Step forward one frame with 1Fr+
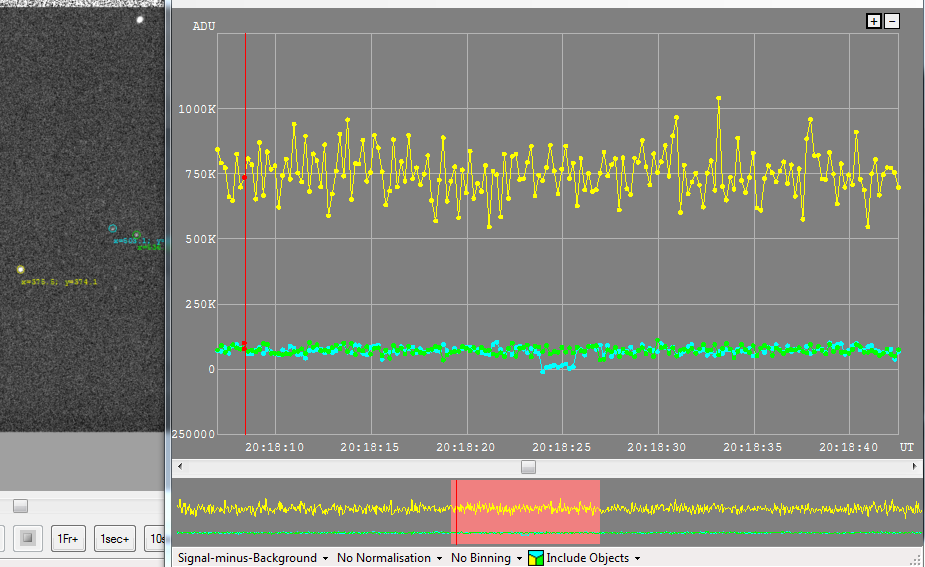The image size is (925, 567). coord(67,539)
